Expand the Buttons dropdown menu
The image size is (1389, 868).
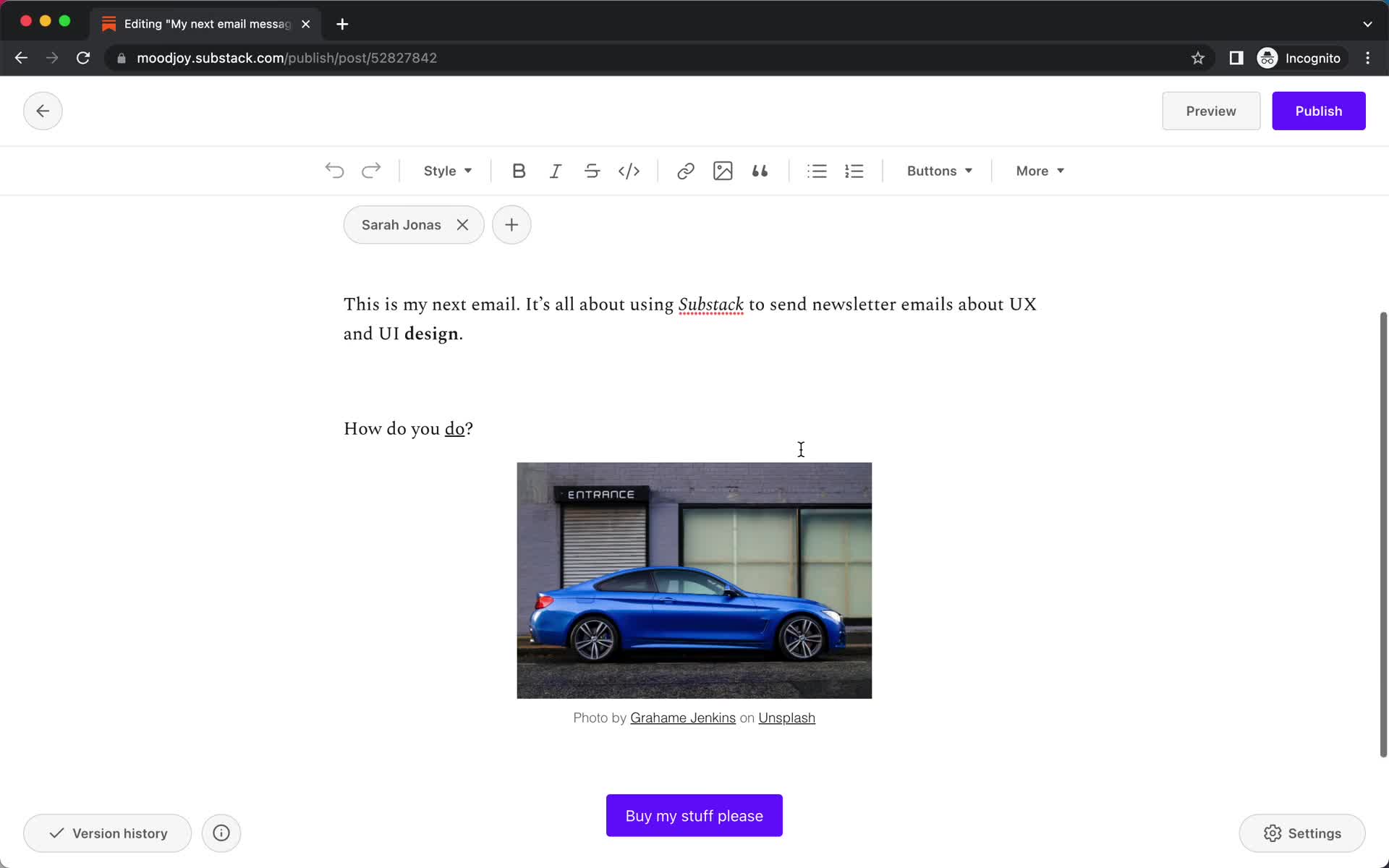[938, 170]
